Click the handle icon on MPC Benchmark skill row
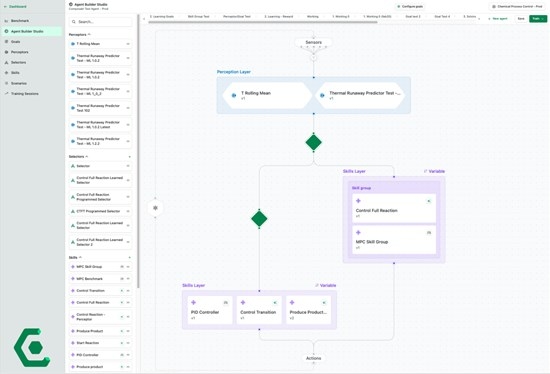Image resolution: width=550 pixels, height=374 pixels. 128,279
